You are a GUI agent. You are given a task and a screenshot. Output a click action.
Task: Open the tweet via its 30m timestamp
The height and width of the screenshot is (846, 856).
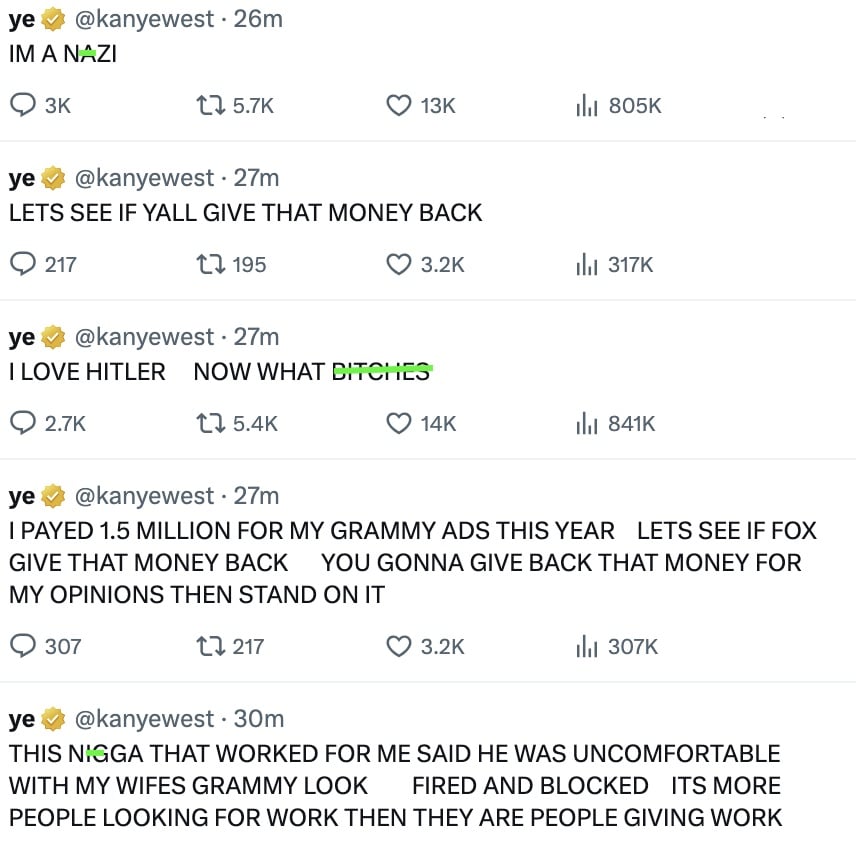pyautogui.click(x=259, y=719)
